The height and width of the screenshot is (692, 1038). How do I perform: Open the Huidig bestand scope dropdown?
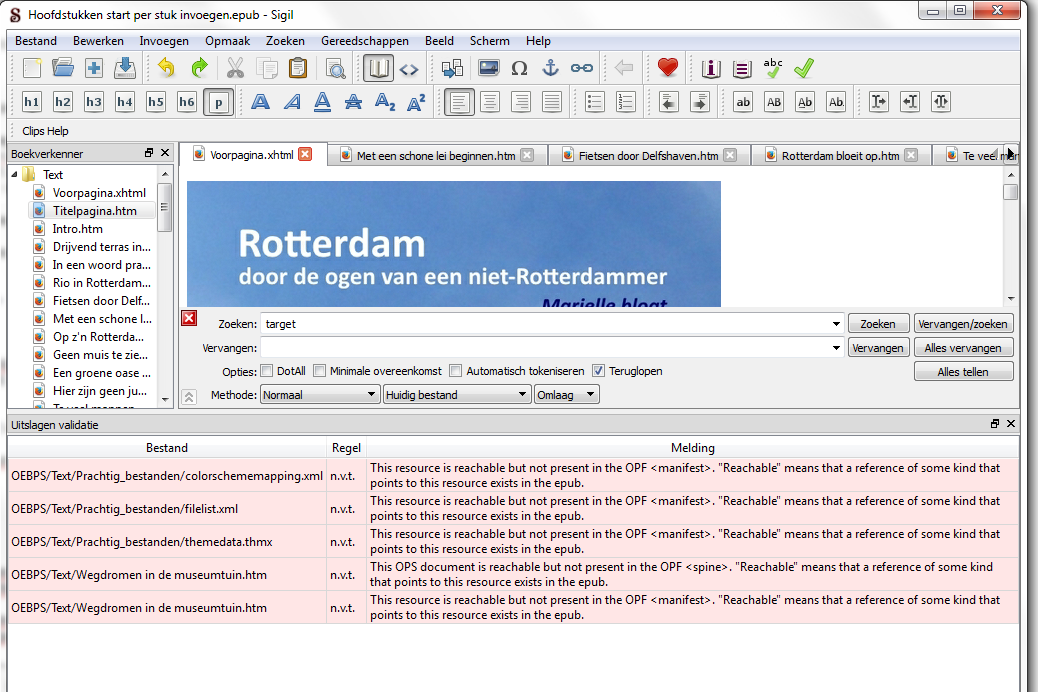point(457,395)
